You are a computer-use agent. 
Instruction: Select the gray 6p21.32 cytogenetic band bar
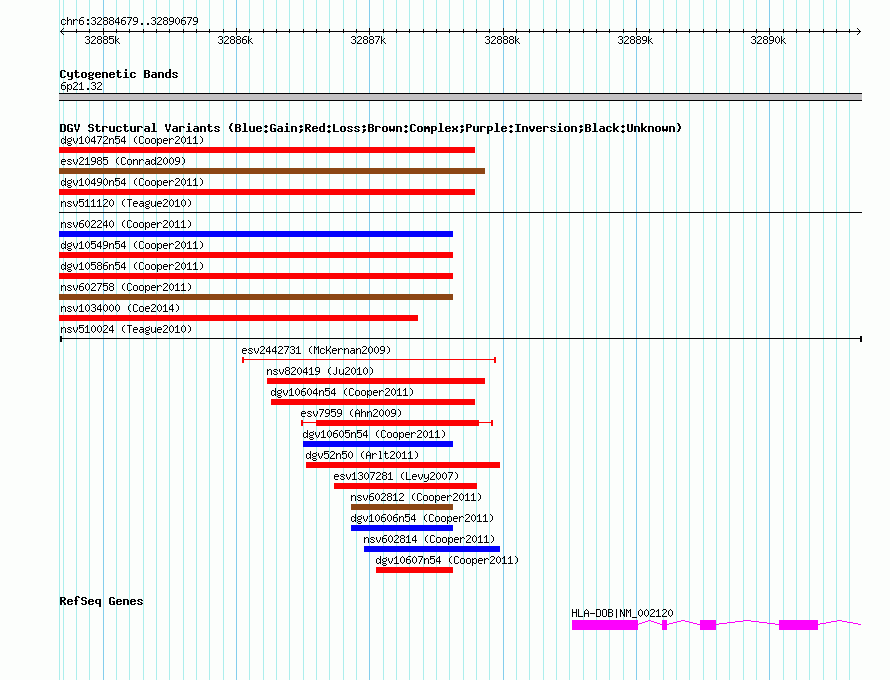coord(460,97)
